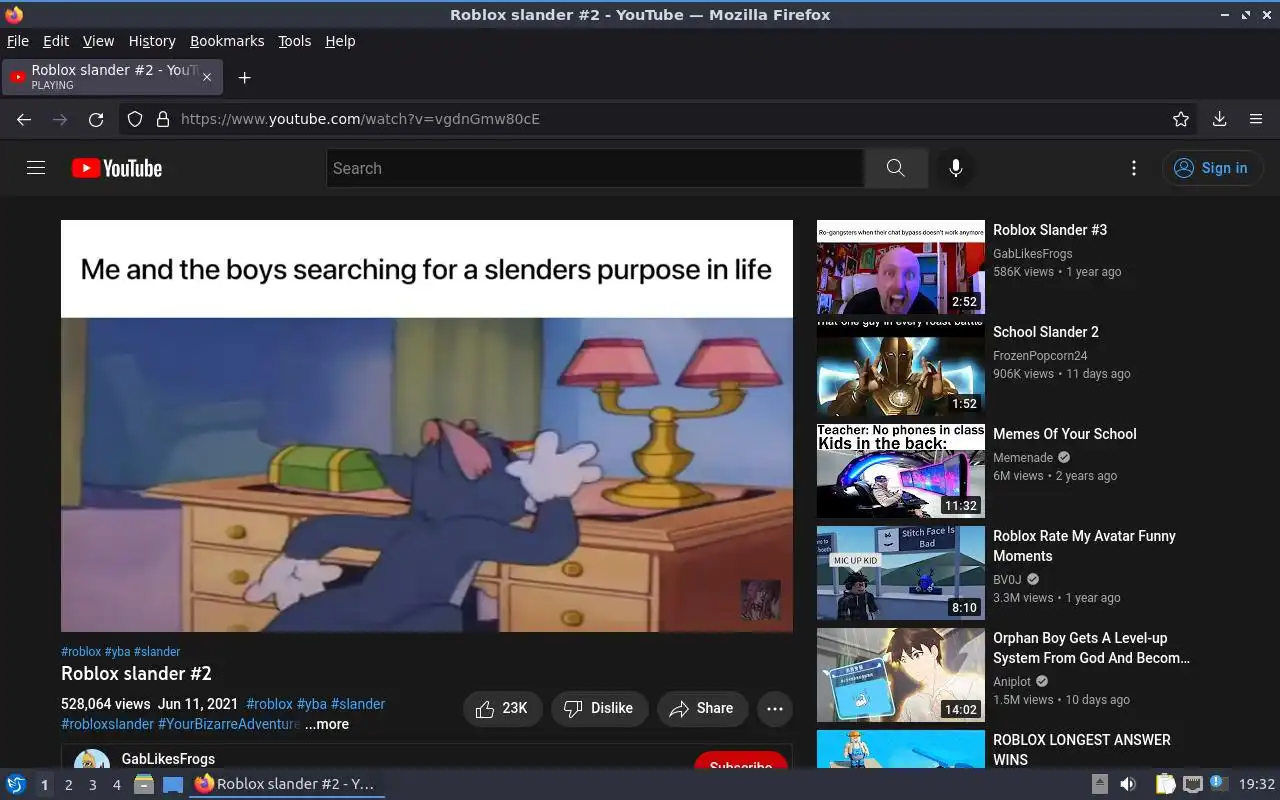Switch to workspace 3 on taskbar
This screenshot has height=800, width=1280.
92,785
